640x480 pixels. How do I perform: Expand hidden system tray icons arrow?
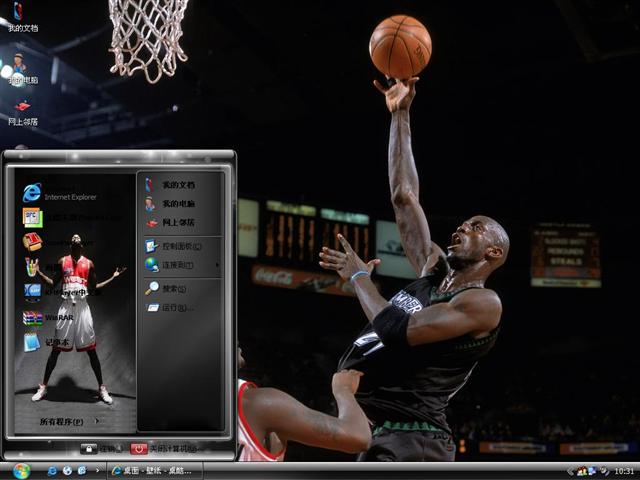tap(571, 471)
